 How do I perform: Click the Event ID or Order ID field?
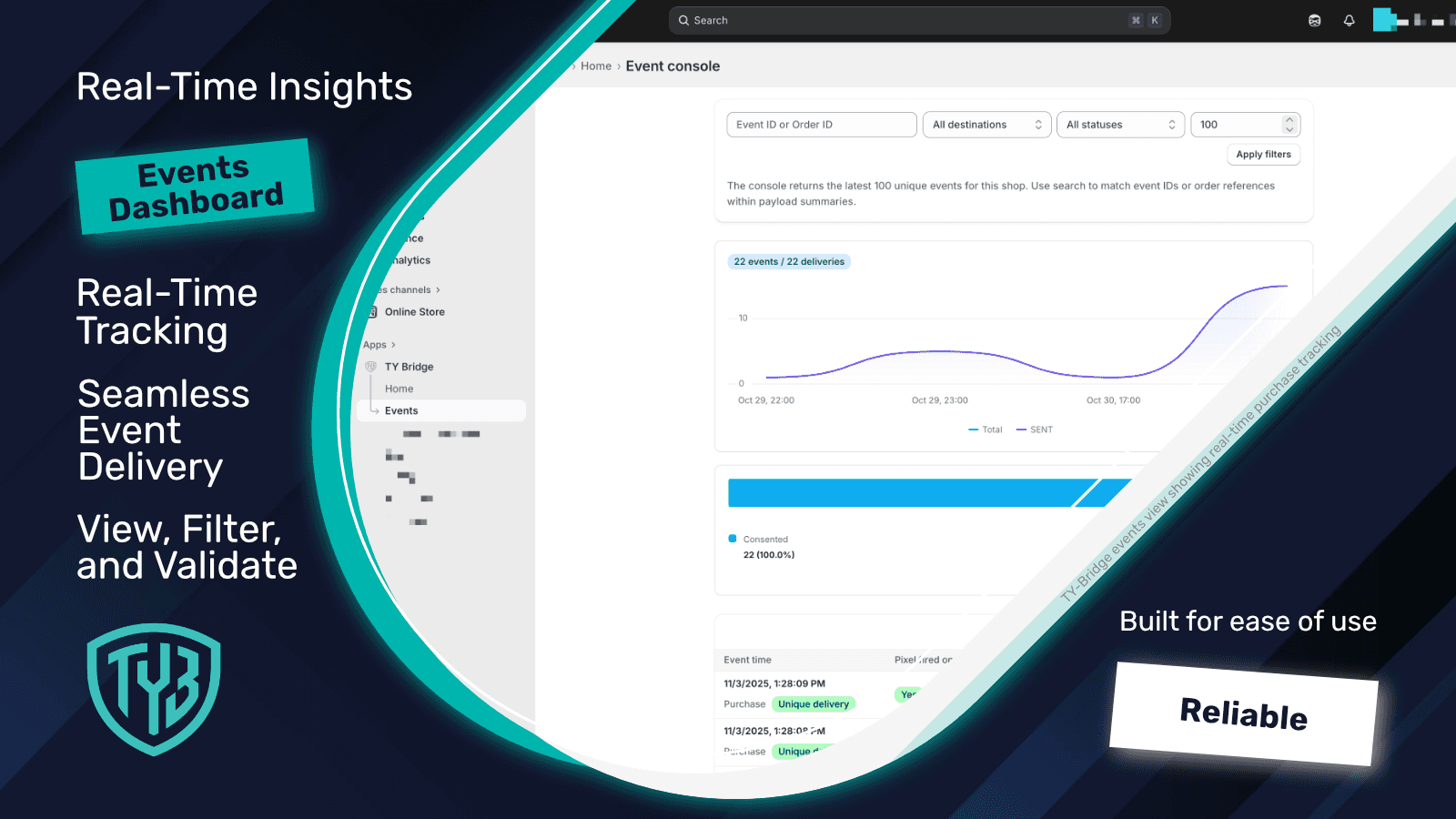820,124
